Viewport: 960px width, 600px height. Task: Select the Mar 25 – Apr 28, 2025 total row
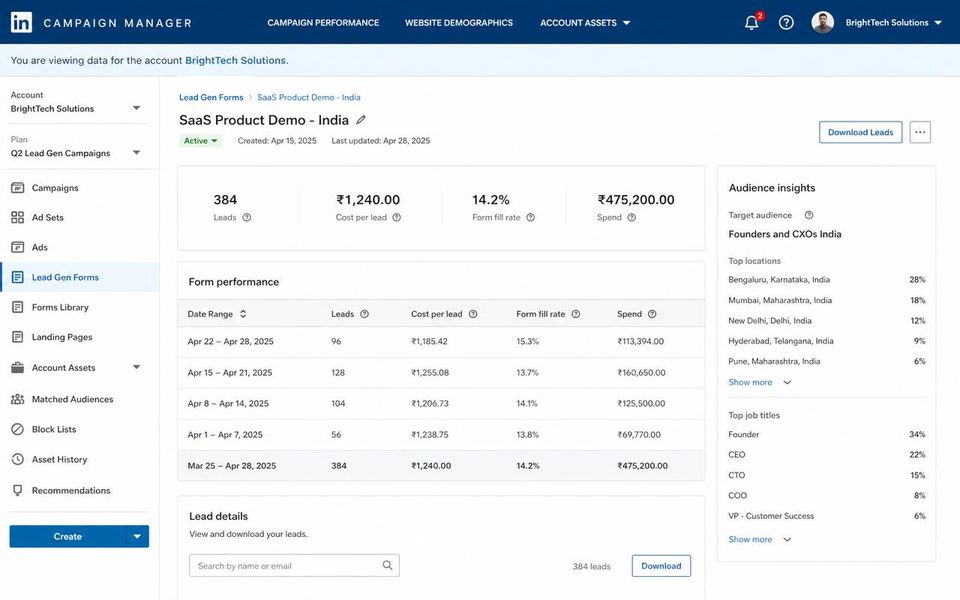(441, 466)
